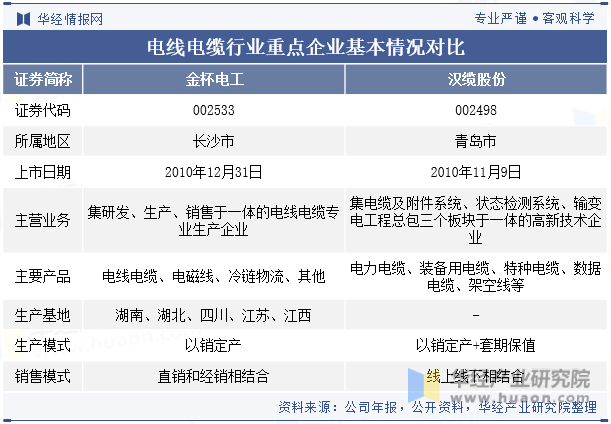Screen dimensions: 611x424
Task: Click the 集电缆及附件系统 business description
Action: point(476,221)
